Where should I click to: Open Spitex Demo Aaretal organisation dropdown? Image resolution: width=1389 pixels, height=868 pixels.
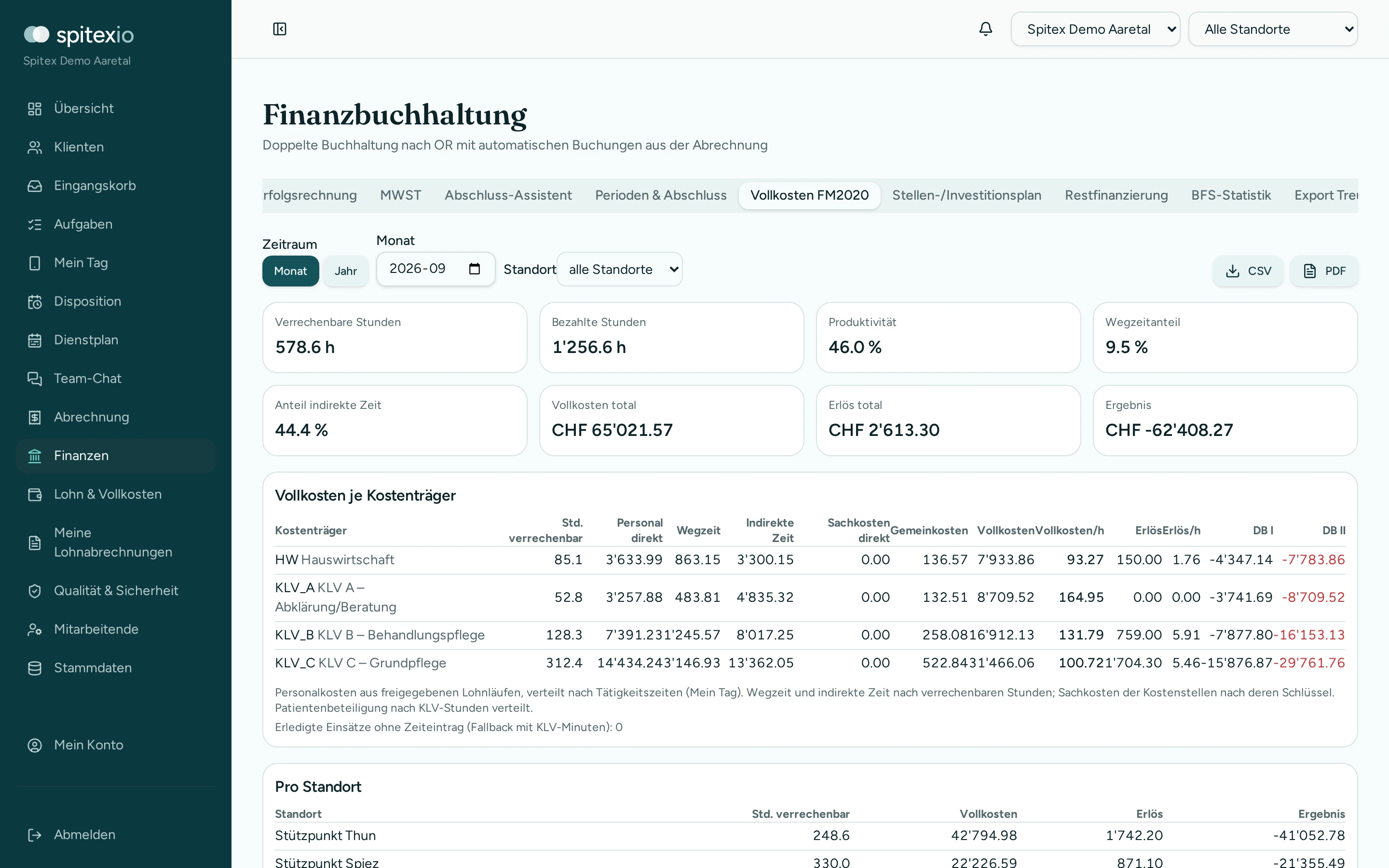pyautogui.click(x=1095, y=29)
